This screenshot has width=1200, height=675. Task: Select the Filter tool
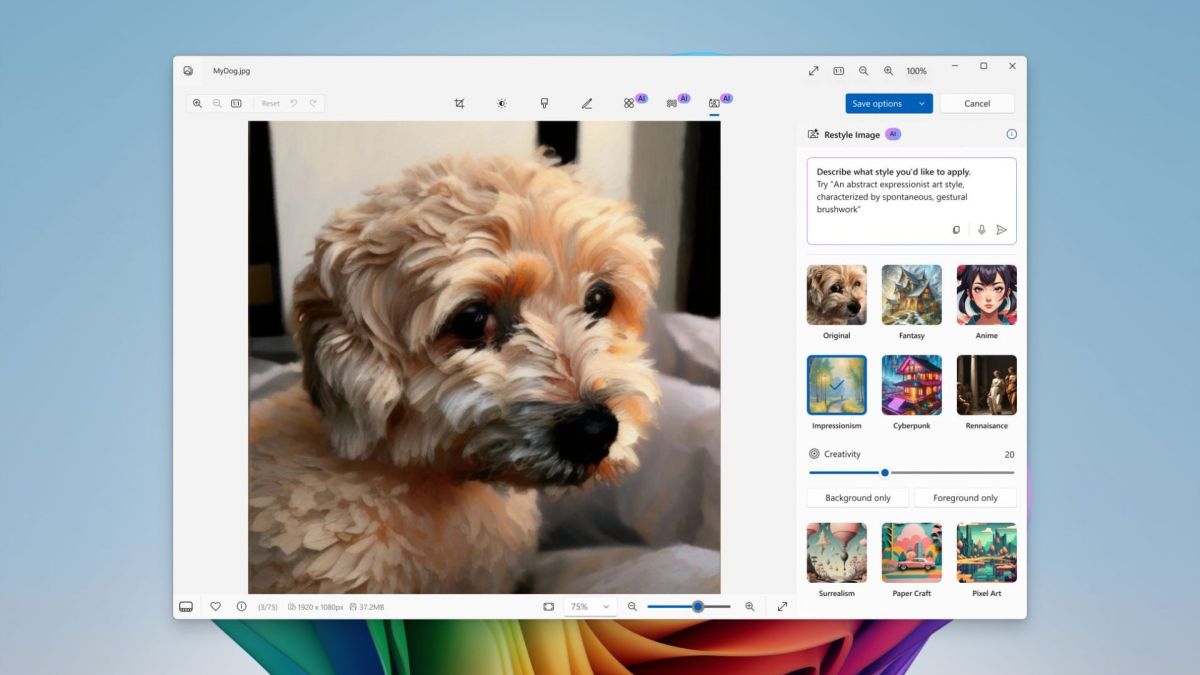click(x=544, y=103)
